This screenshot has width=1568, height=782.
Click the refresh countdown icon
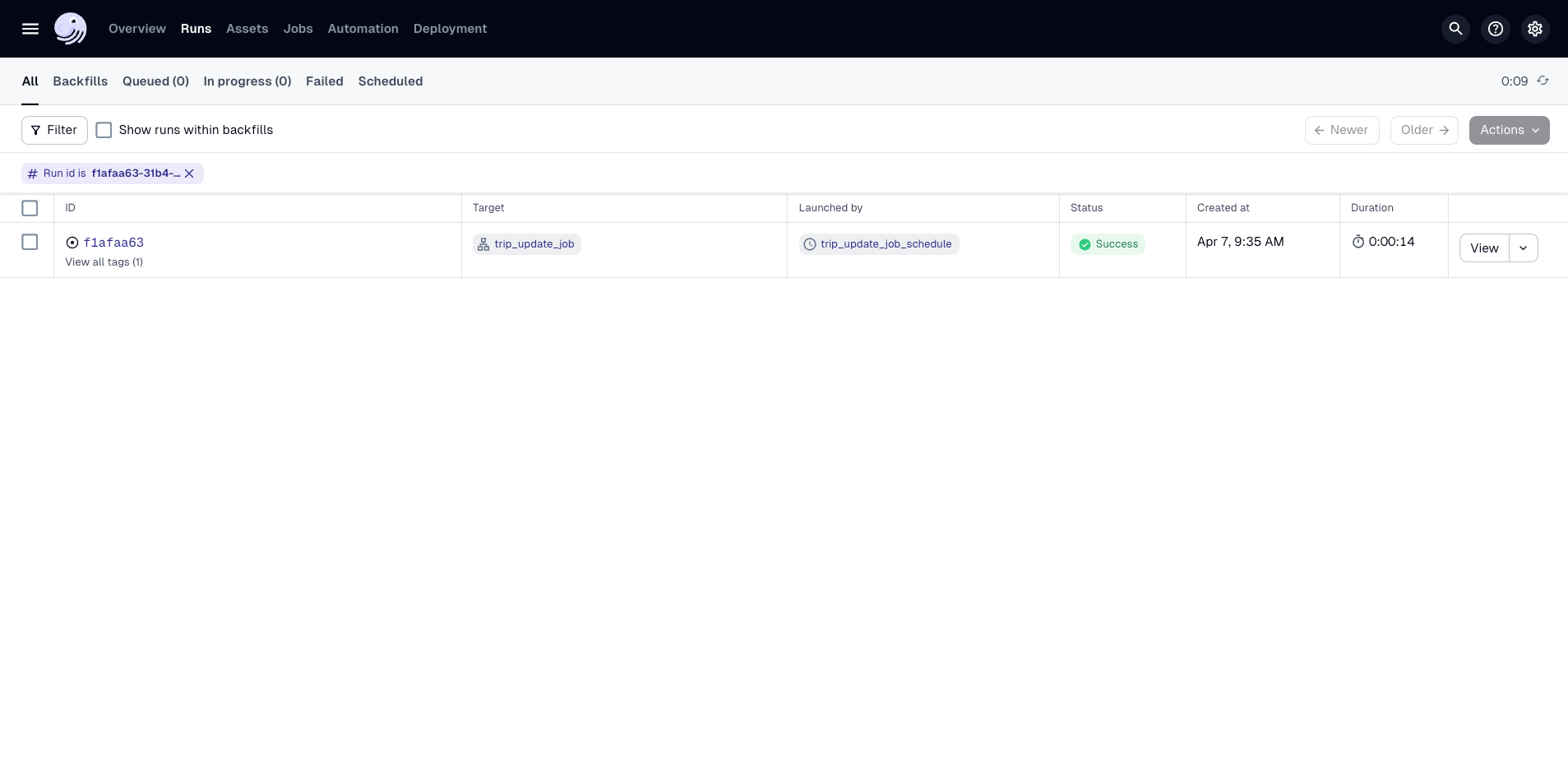(1543, 81)
